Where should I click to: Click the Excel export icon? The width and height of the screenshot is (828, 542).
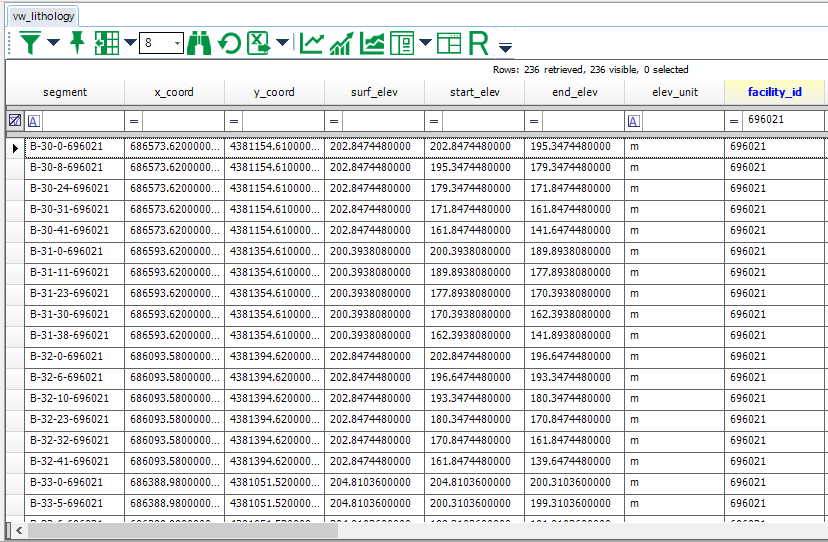(x=259, y=43)
